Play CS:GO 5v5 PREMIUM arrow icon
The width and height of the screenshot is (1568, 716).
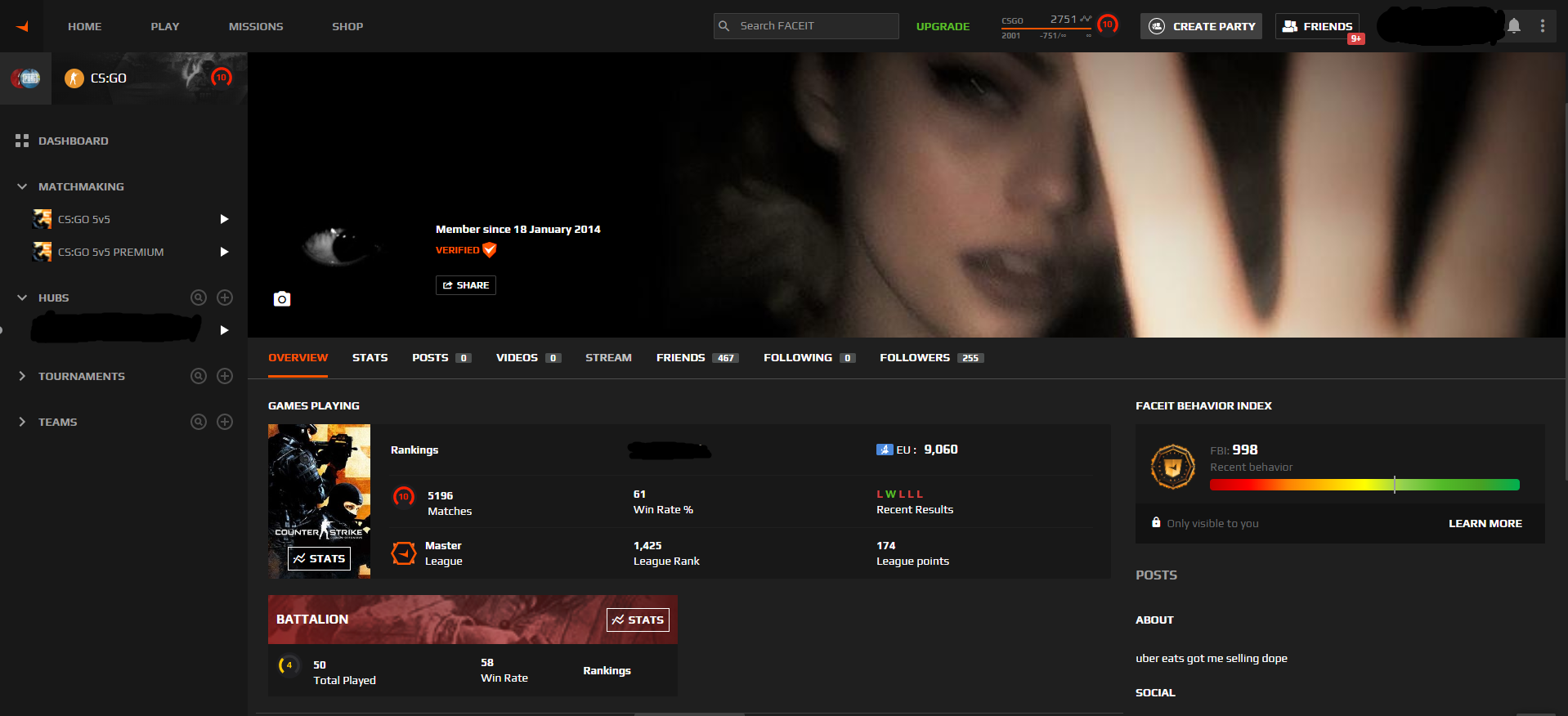[224, 252]
